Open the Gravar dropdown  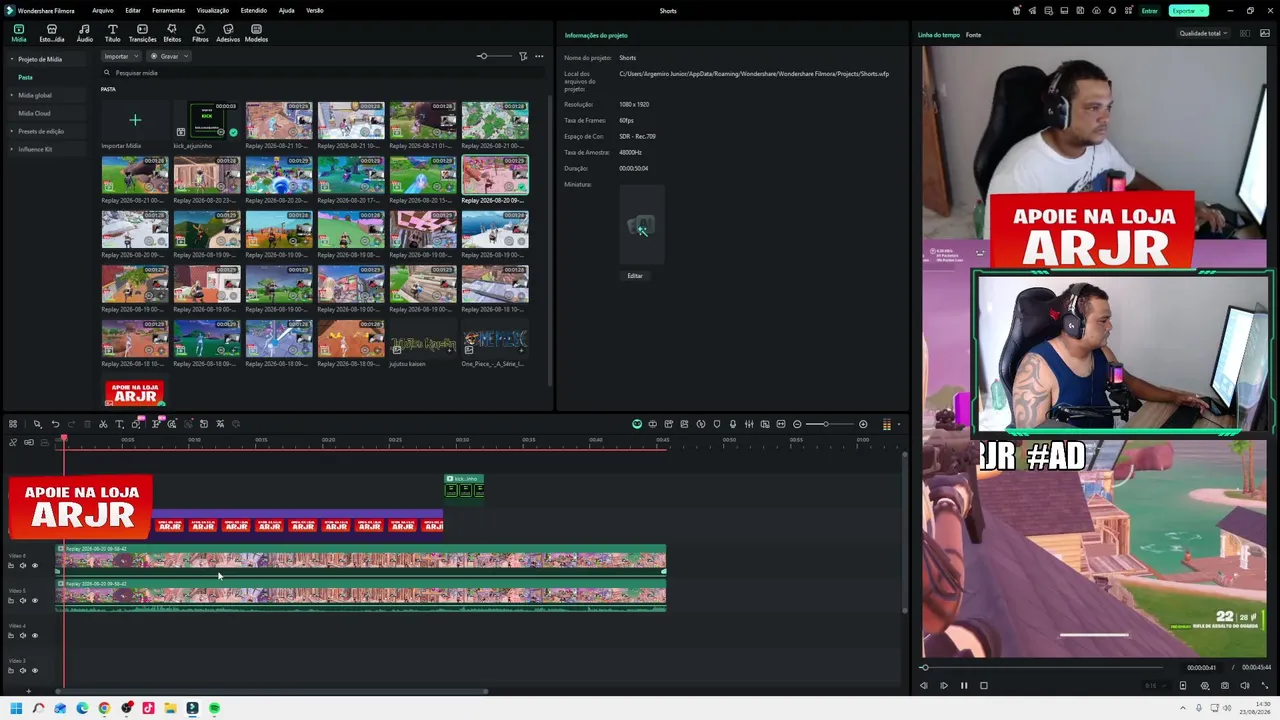click(x=169, y=56)
